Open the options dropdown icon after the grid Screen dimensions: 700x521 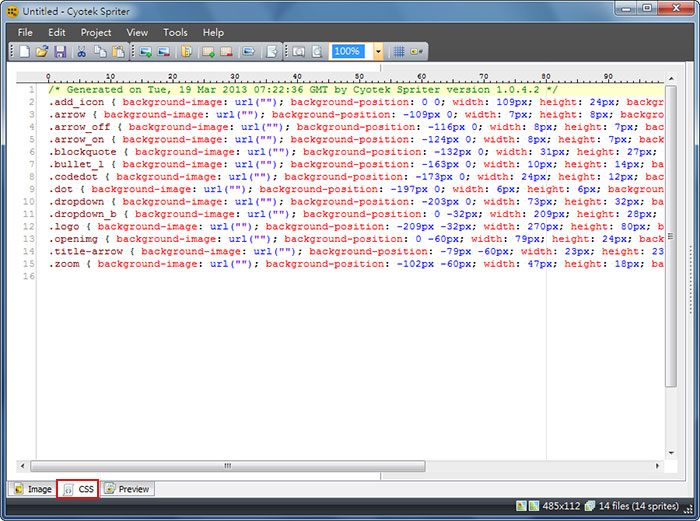(x=417, y=52)
